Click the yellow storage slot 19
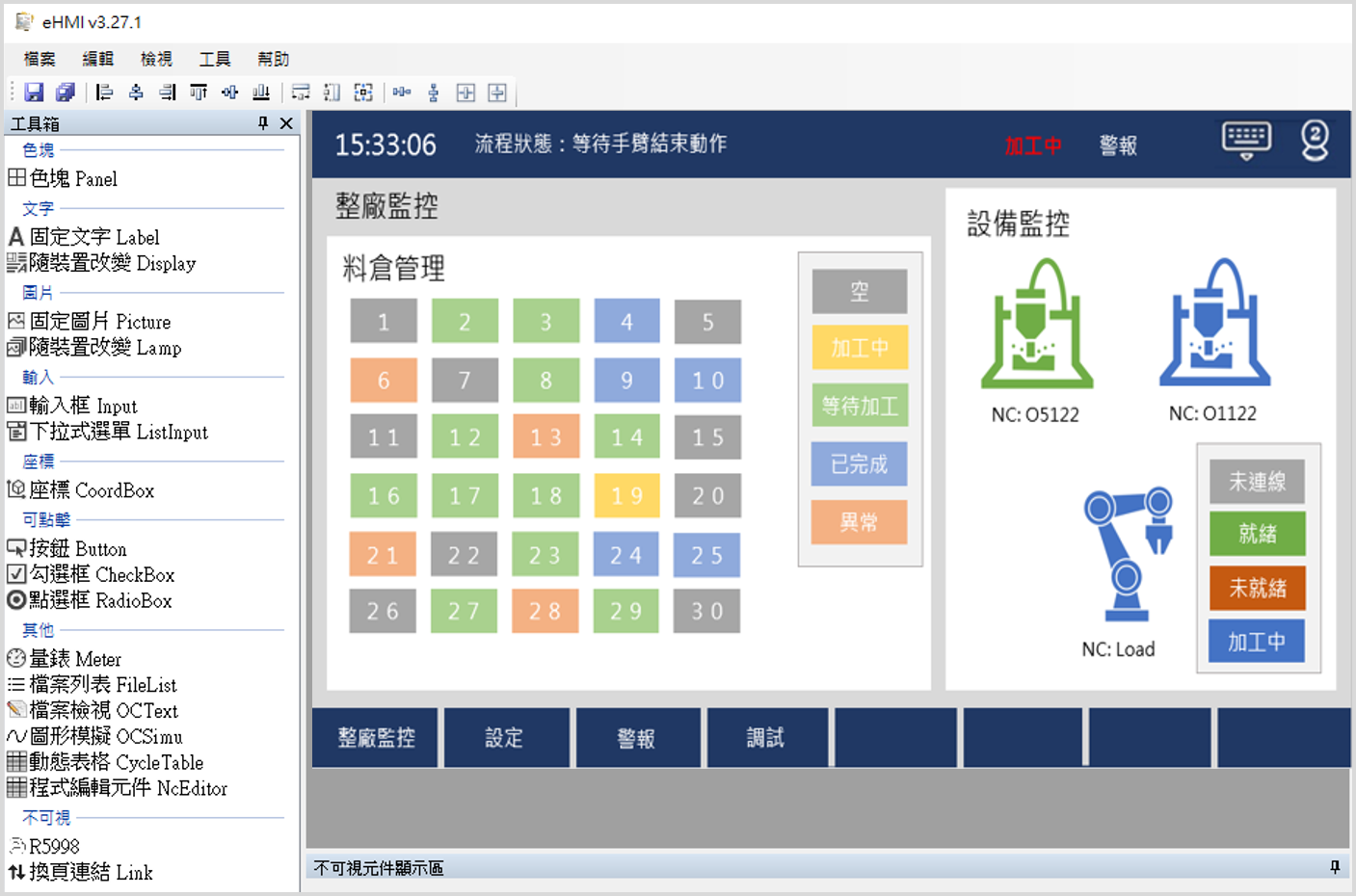Screen dimensions: 1356x896 pyautogui.click(x=626, y=495)
